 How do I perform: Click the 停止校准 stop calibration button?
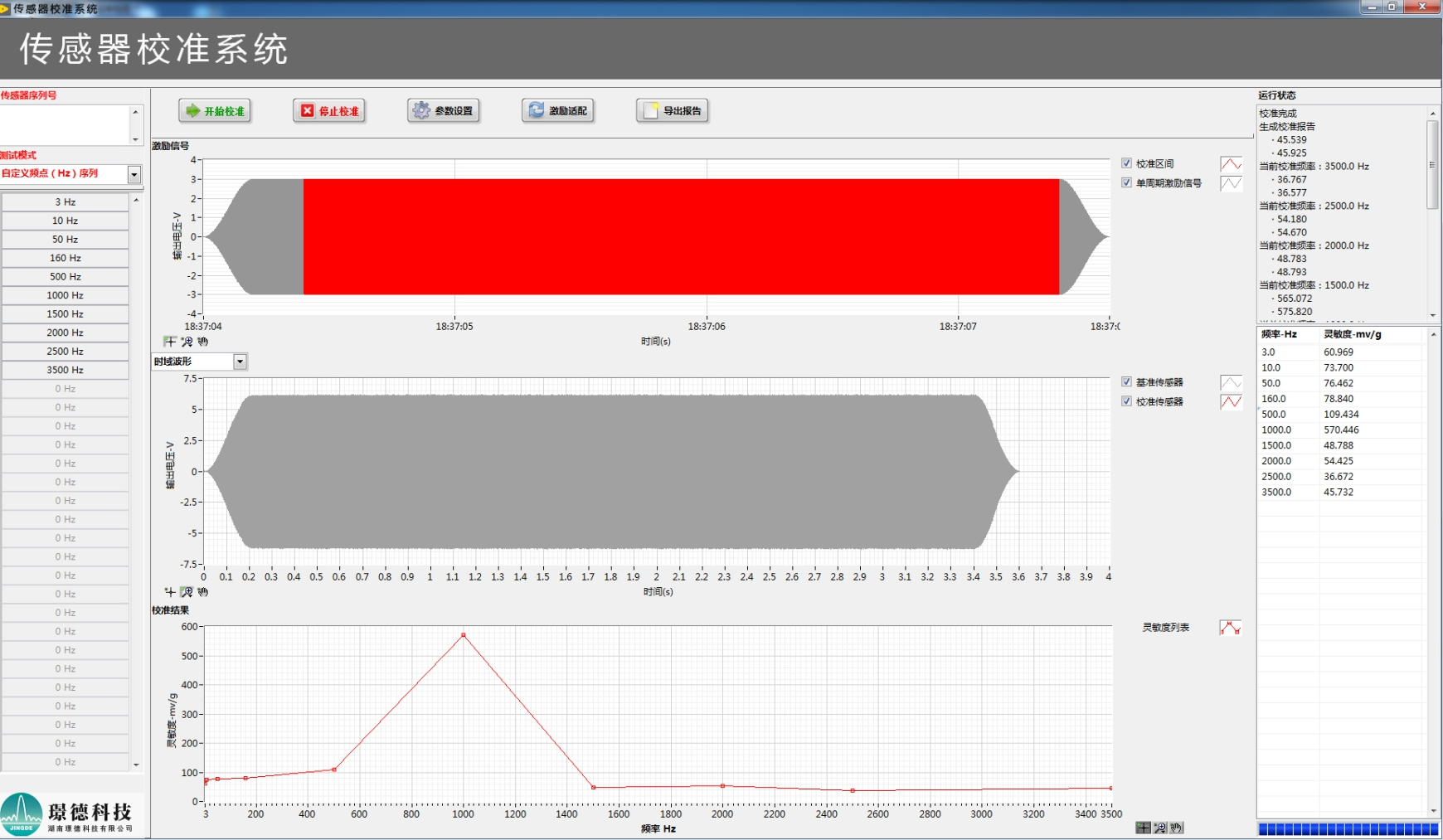[x=330, y=110]
